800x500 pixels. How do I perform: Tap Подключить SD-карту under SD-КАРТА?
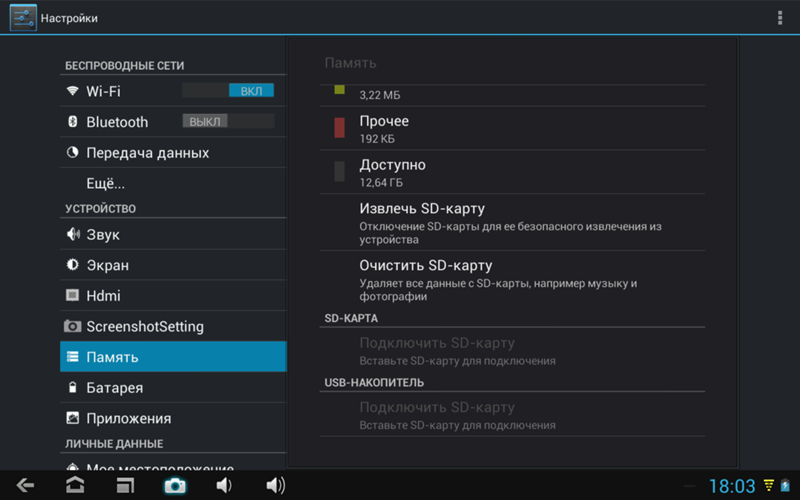coord(512,351)
